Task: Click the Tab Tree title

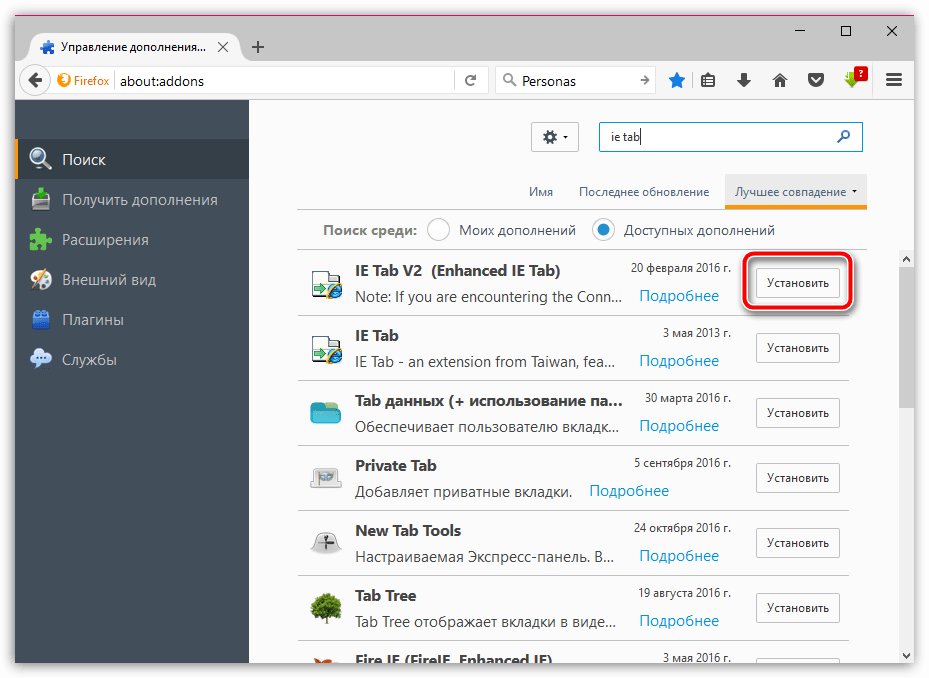Action: click(385, 596)
